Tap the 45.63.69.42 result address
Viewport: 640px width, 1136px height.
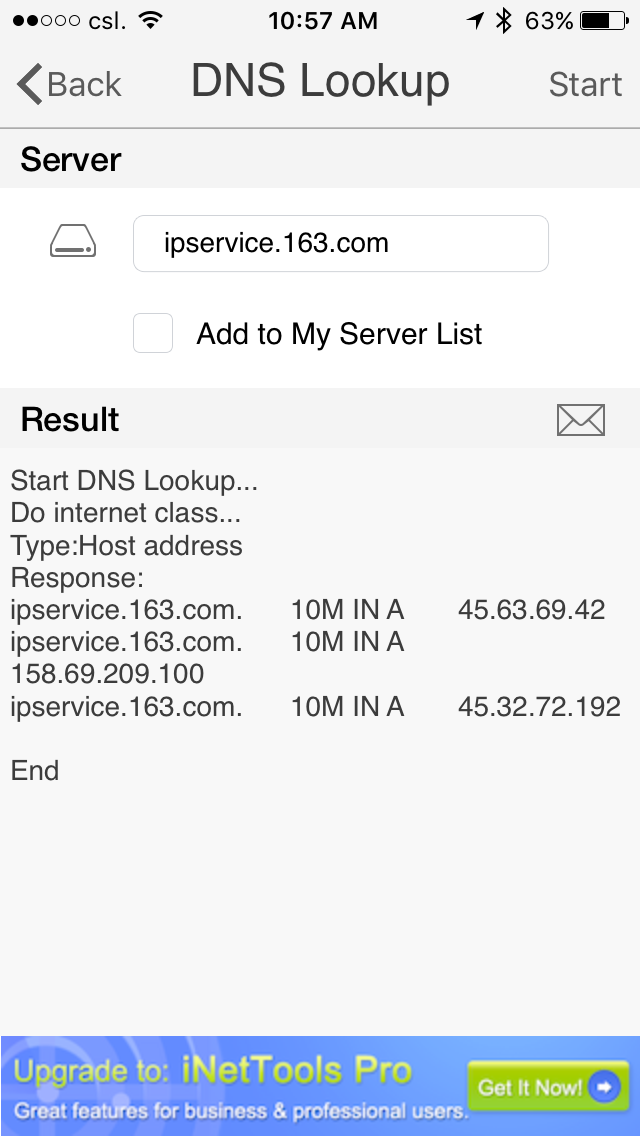531,610
